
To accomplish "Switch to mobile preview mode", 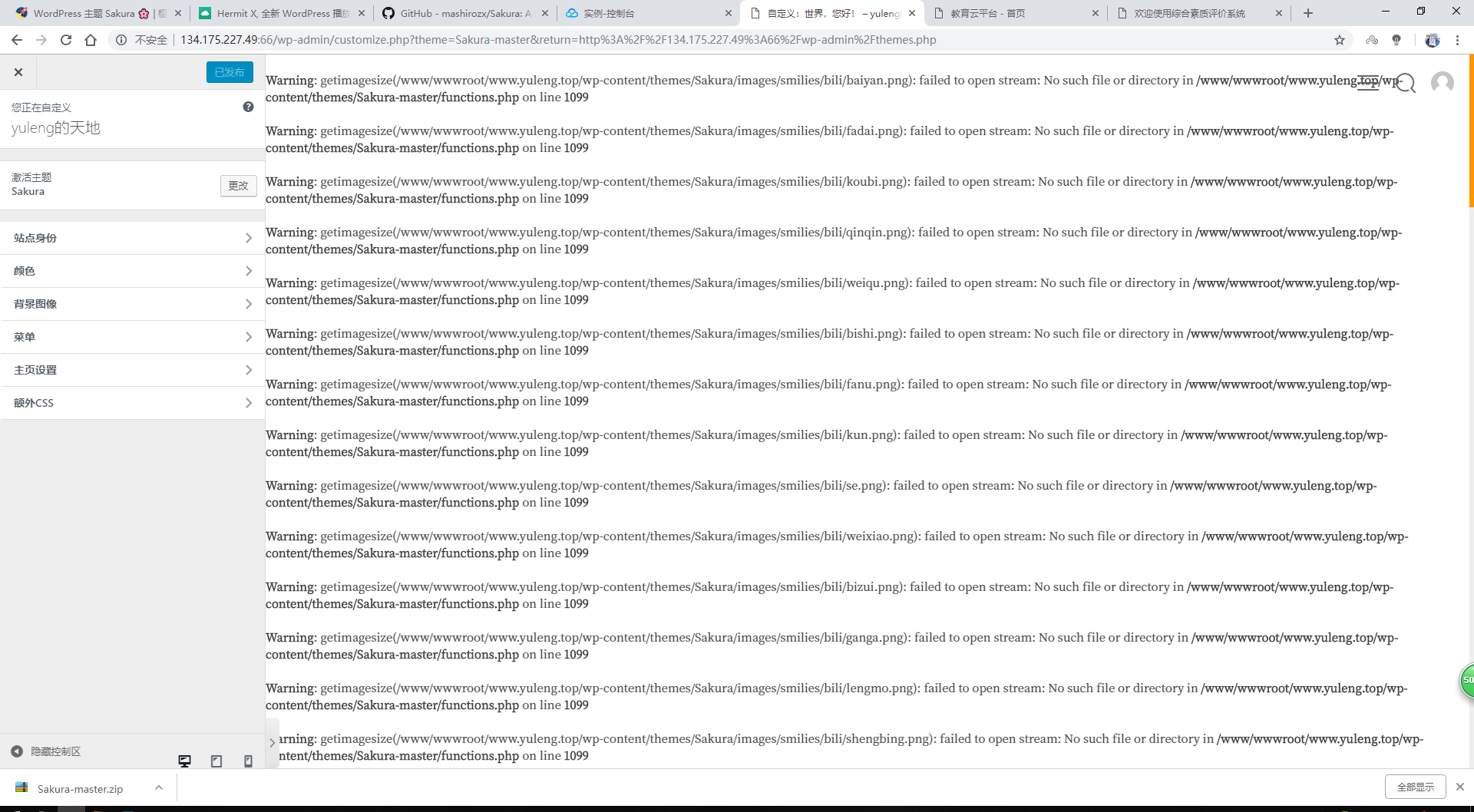I will 248,761.
